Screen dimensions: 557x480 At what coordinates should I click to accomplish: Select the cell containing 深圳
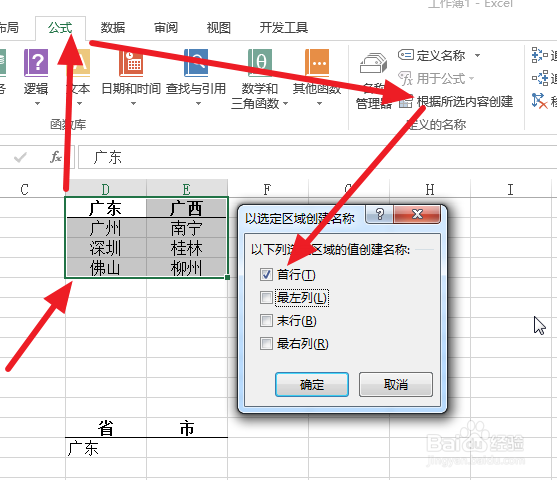[x=106, y=248]
